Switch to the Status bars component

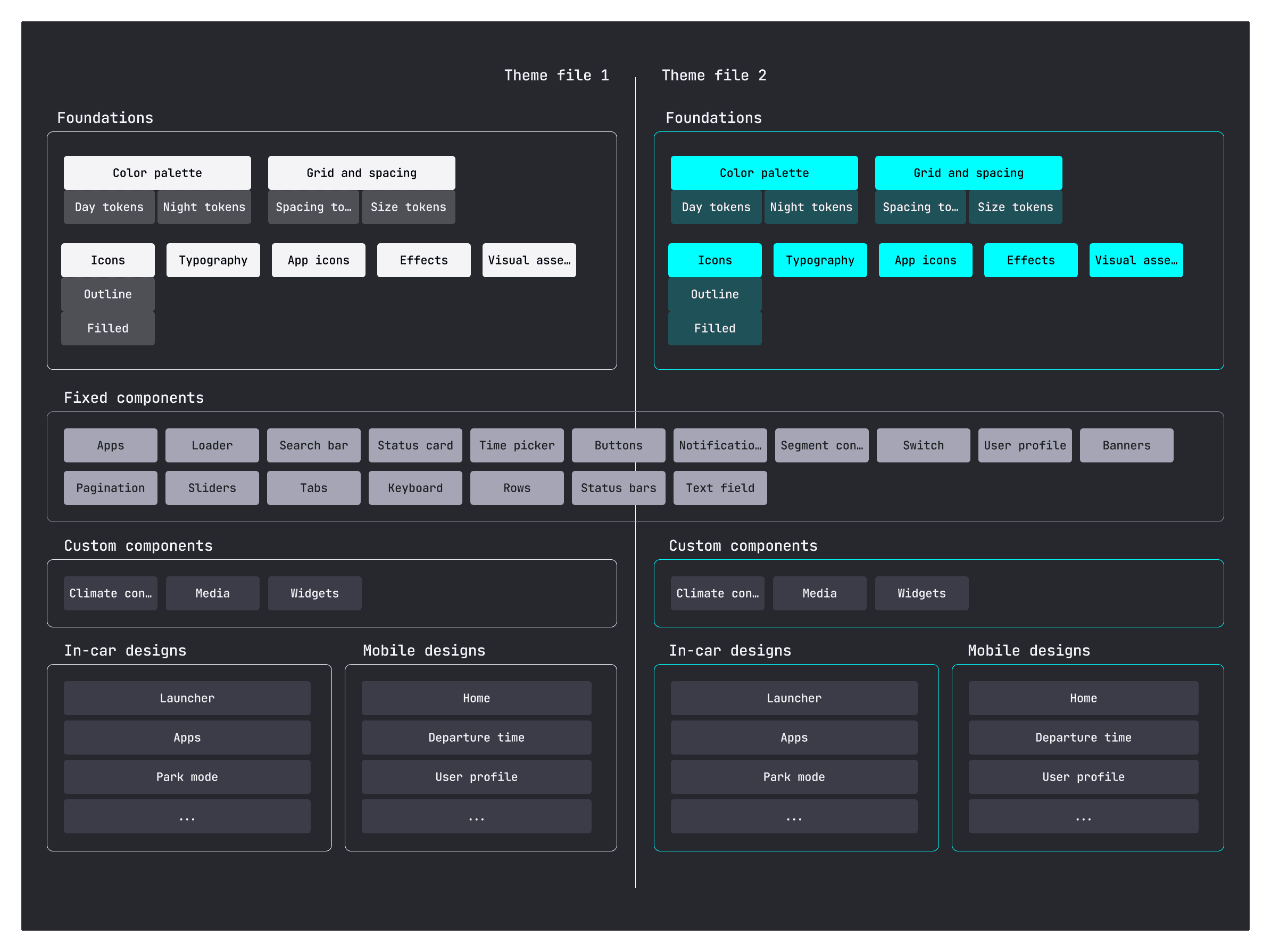618,487
